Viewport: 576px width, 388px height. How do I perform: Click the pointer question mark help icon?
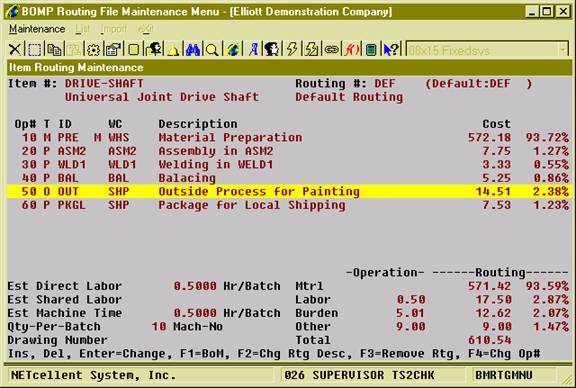[x=391, y=50]
